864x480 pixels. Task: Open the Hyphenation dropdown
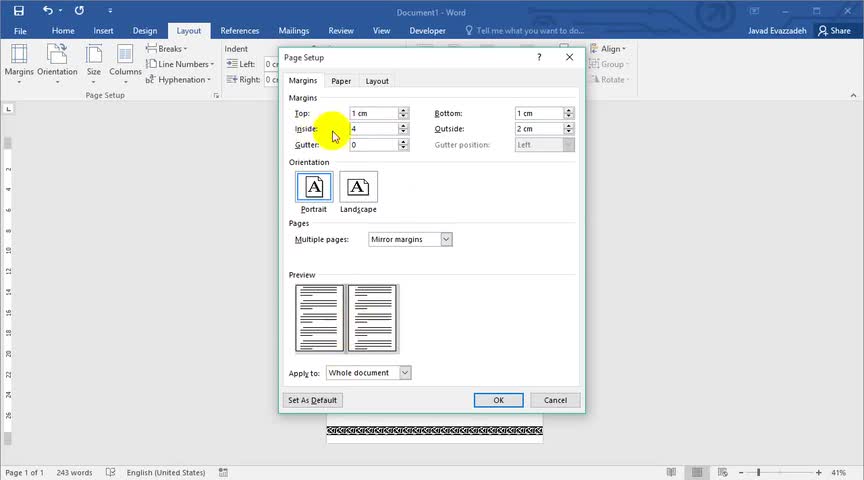(x=178, y=79)
